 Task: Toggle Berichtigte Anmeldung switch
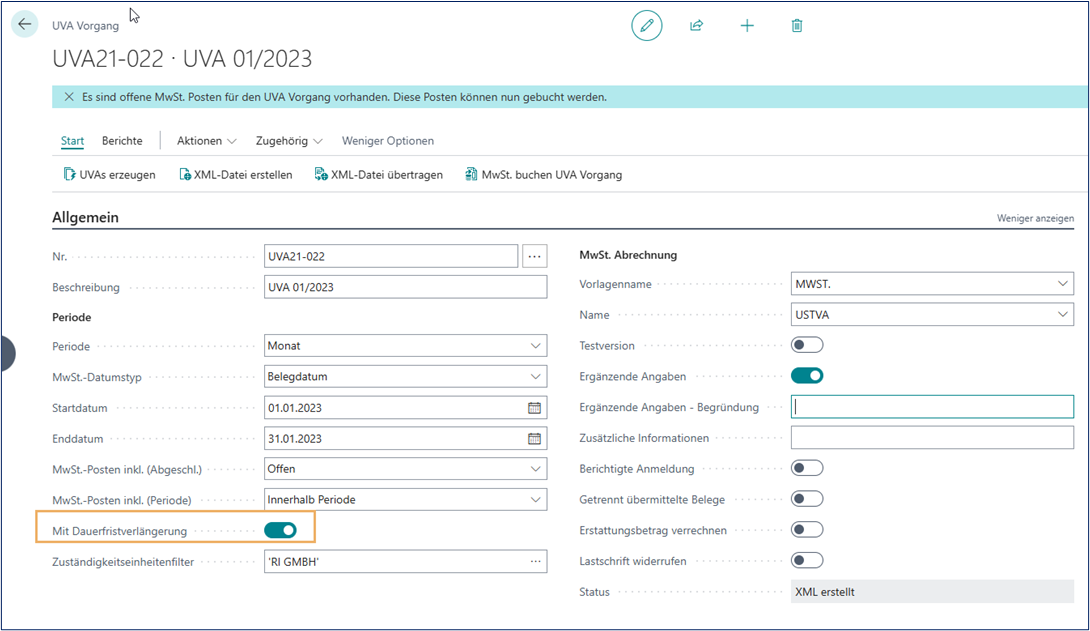click(806, 468)
